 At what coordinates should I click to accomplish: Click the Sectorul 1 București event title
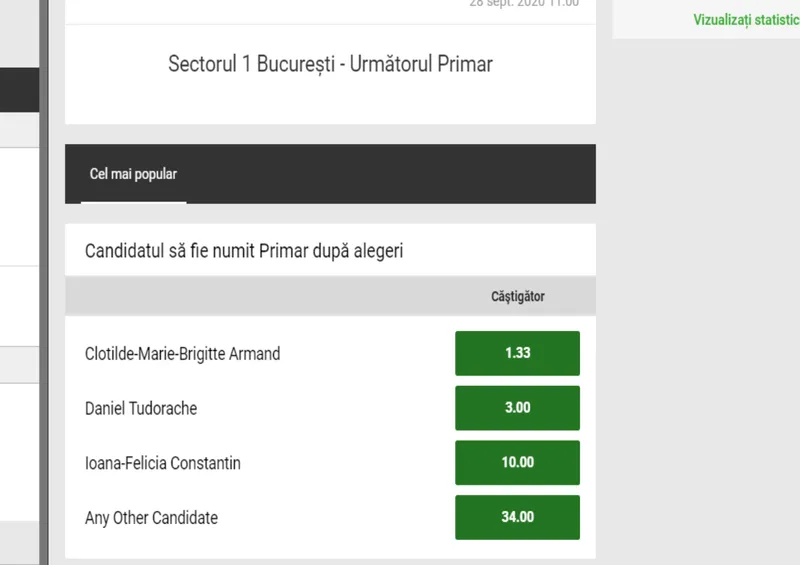pyautogui.click(x=330, y=64)
